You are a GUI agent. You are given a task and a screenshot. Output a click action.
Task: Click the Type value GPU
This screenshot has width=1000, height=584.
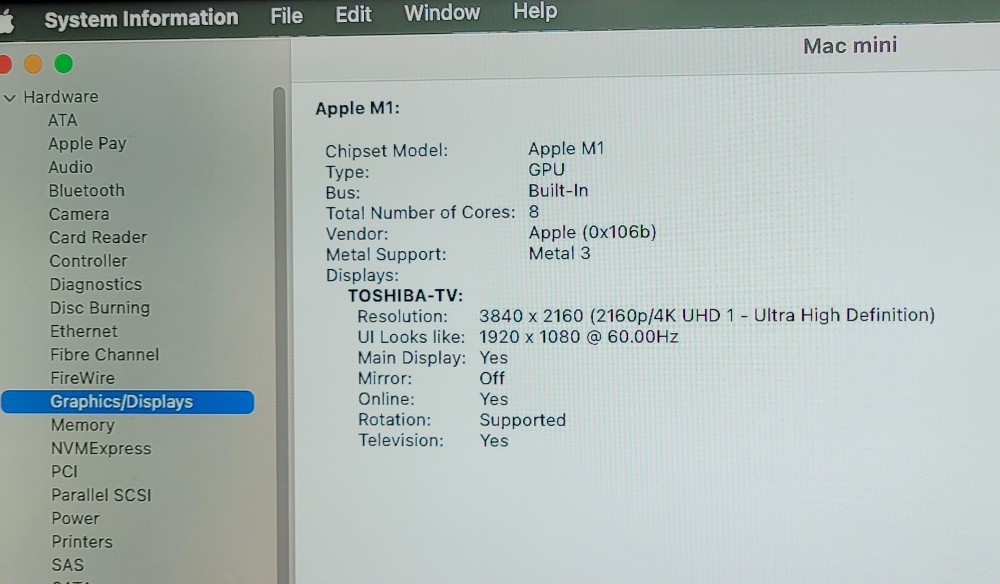547,170
